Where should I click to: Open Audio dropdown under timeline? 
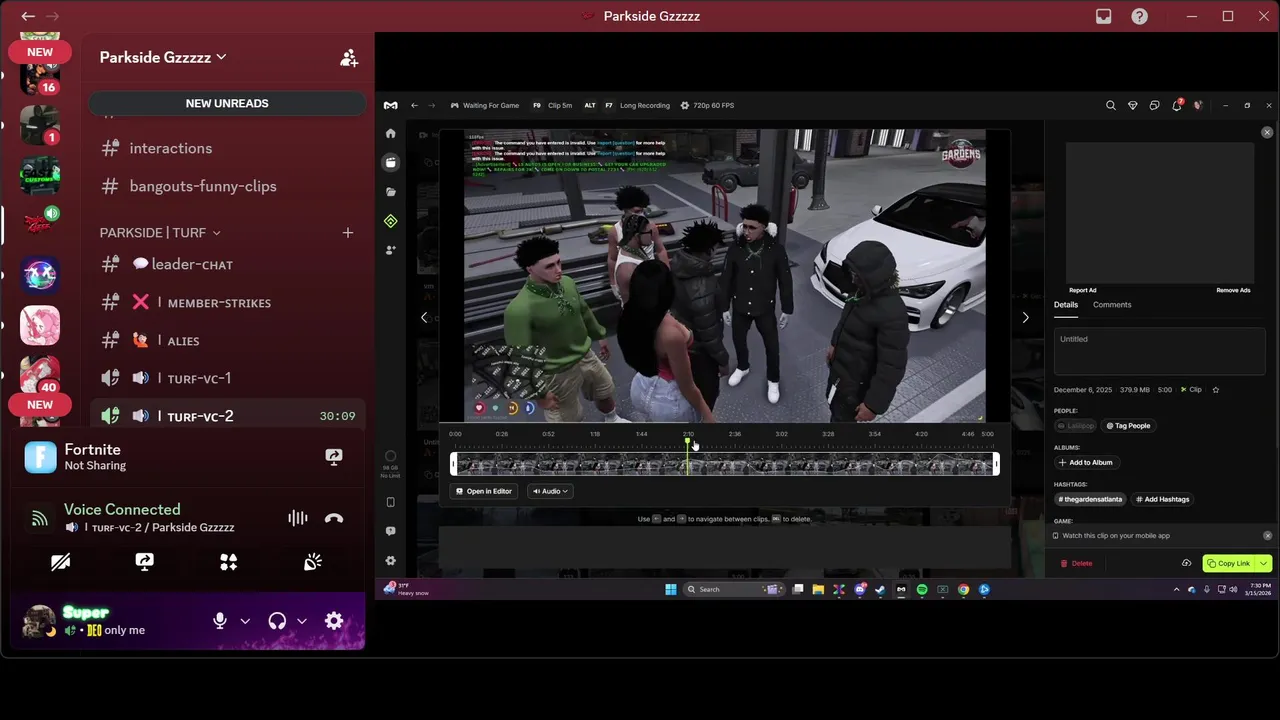pos(550,491)
